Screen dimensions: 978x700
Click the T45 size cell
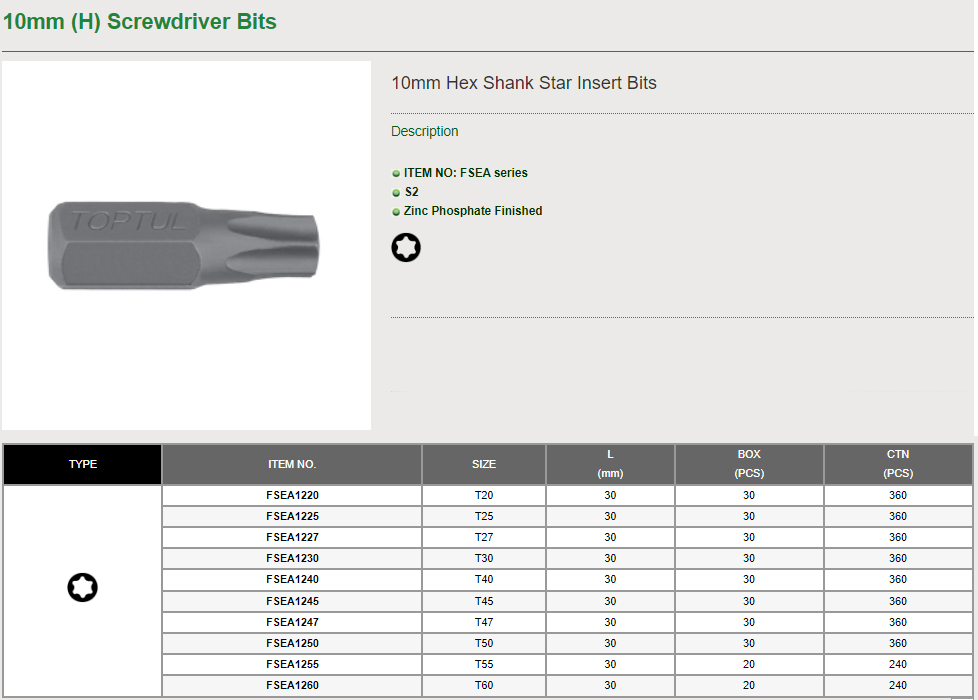[x=484, y=601]
